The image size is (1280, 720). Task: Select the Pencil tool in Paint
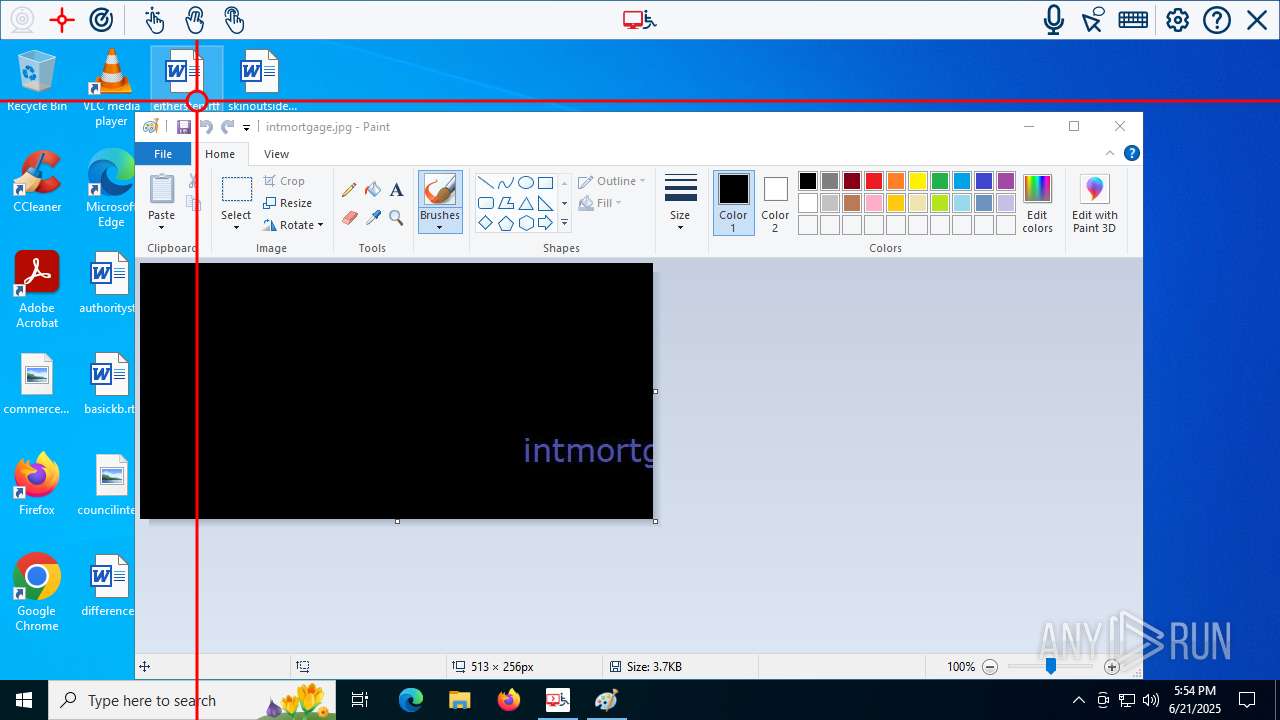pos(349,189)
